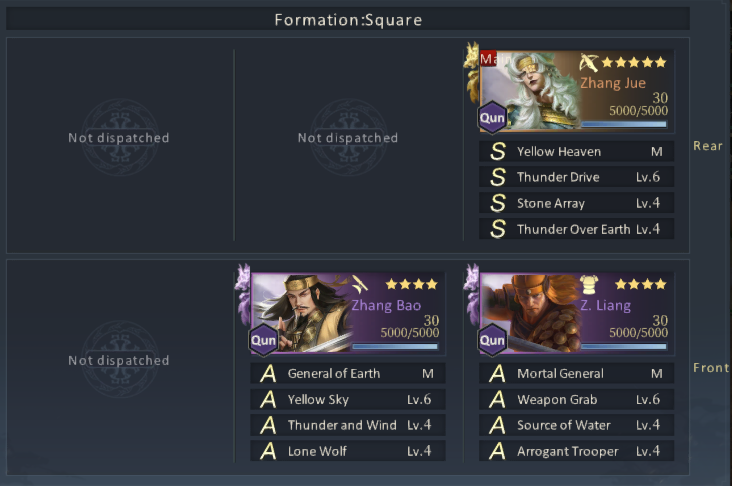Select the Stone Array skill row
The height and width of the screenshot is (486, 732).
point(577,203)
